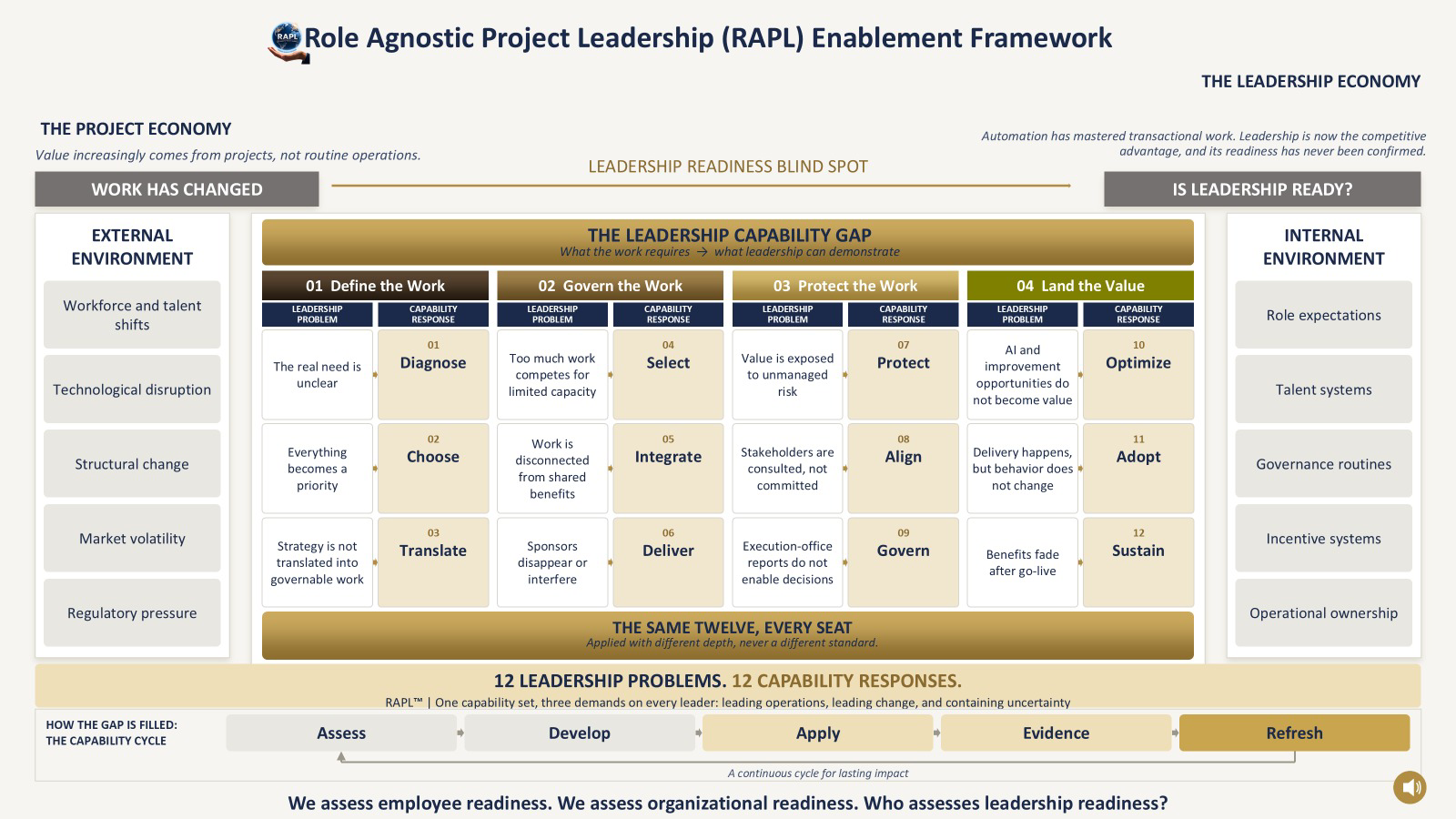Click the 11 Adopt capability card

1138,469
